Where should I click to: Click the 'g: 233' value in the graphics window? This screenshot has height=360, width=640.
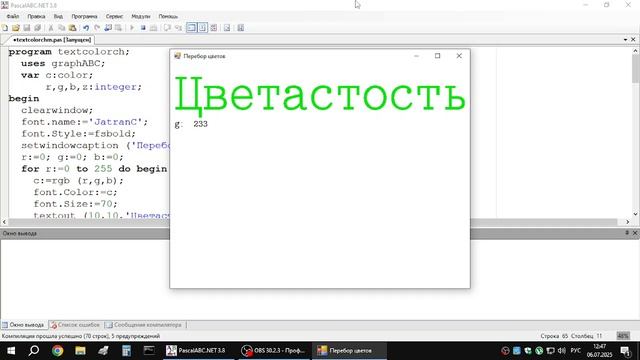tap(191, 124)
